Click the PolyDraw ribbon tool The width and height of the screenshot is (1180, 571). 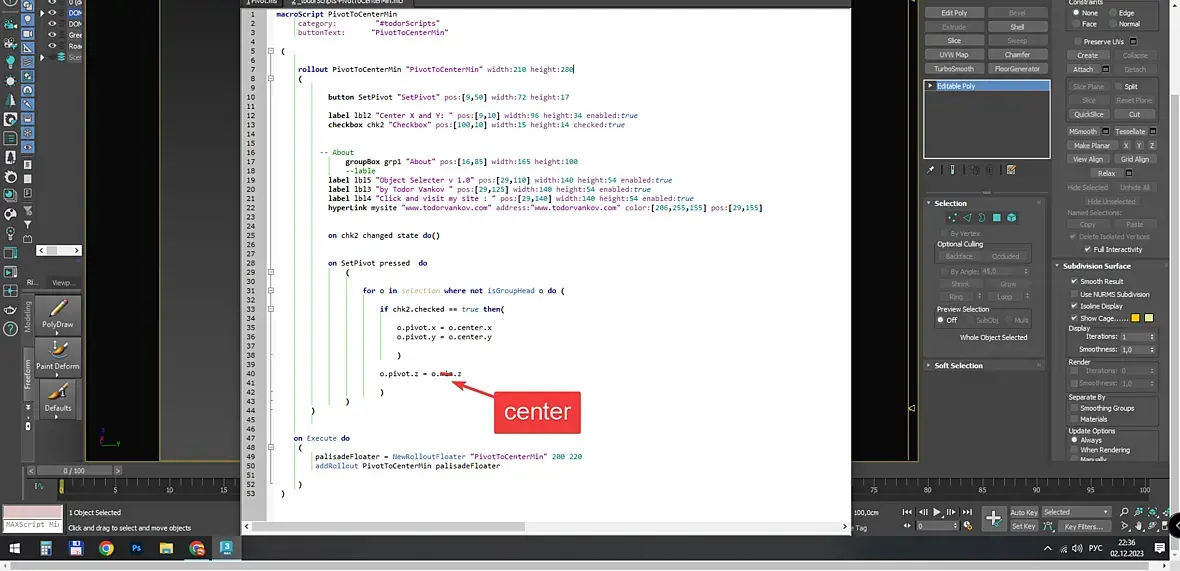coord(58,316)
